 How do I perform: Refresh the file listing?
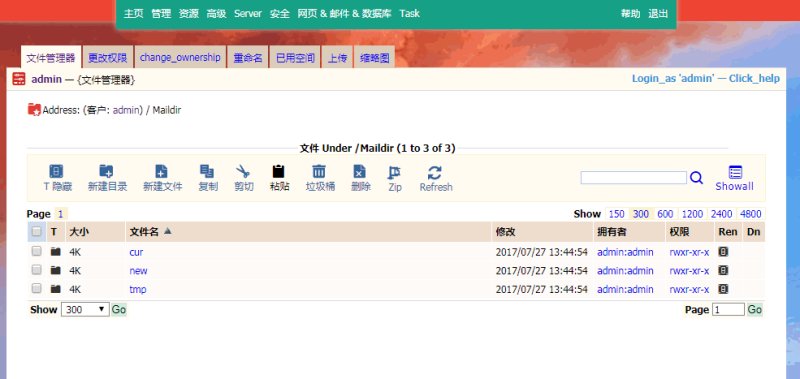(x=435, y=172)
